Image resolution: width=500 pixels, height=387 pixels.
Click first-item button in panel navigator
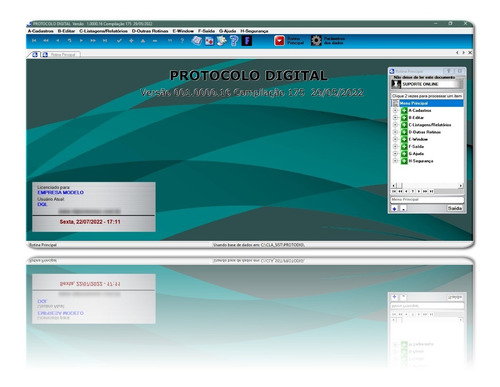point(394,191)
